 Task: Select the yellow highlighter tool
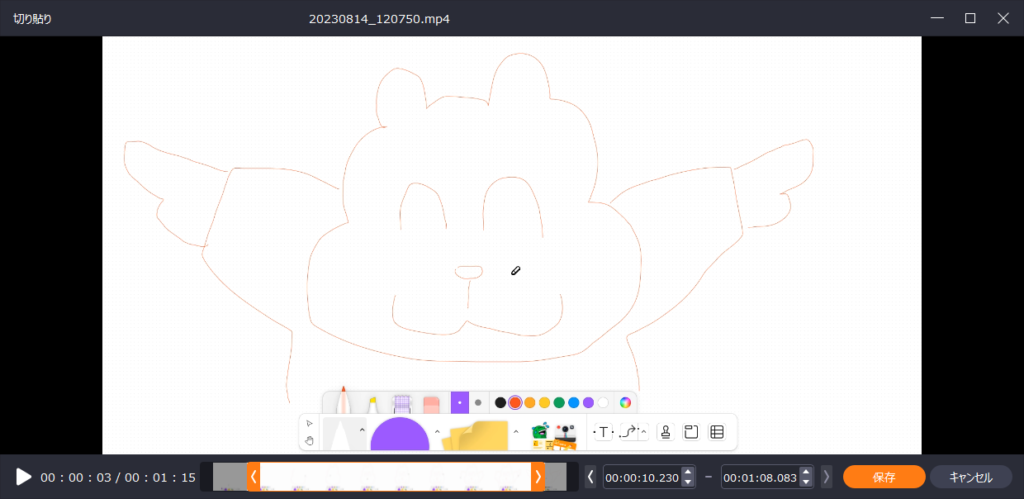pos(372,404)
